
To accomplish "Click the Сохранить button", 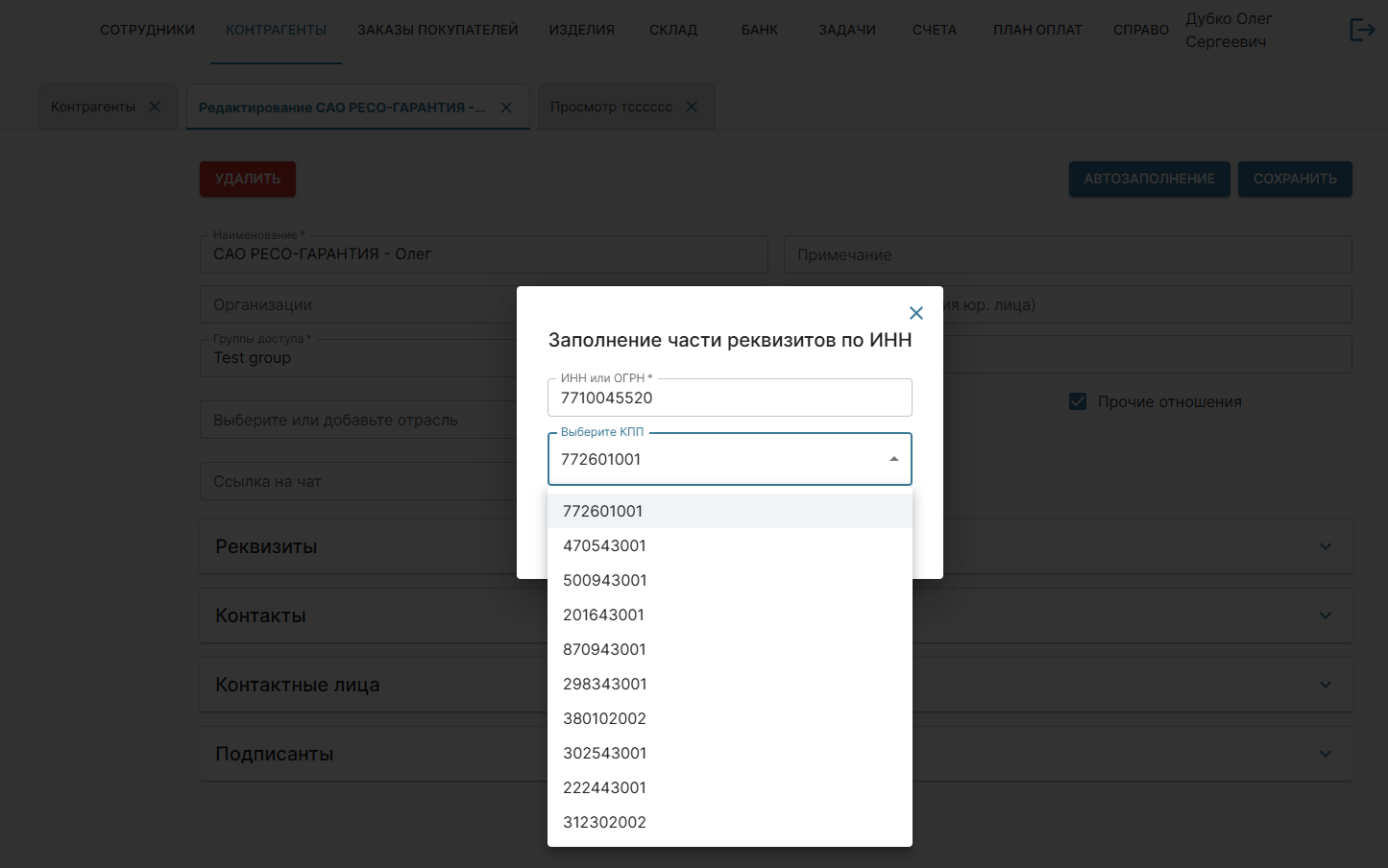I will (1294, 179).
